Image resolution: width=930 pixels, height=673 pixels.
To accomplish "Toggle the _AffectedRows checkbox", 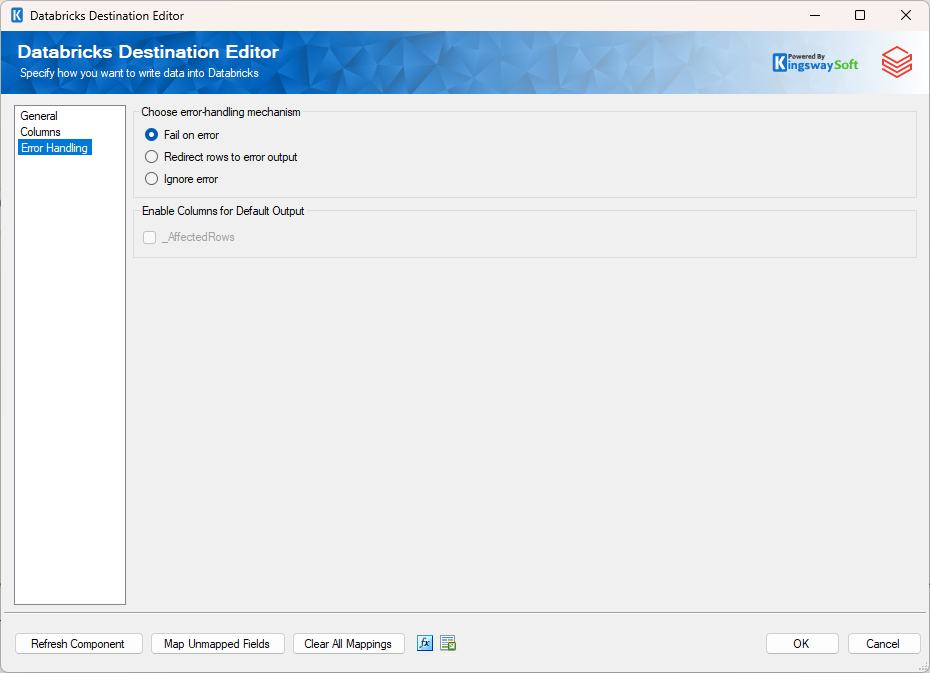I will pyautogui.click(x=149, y=237).
